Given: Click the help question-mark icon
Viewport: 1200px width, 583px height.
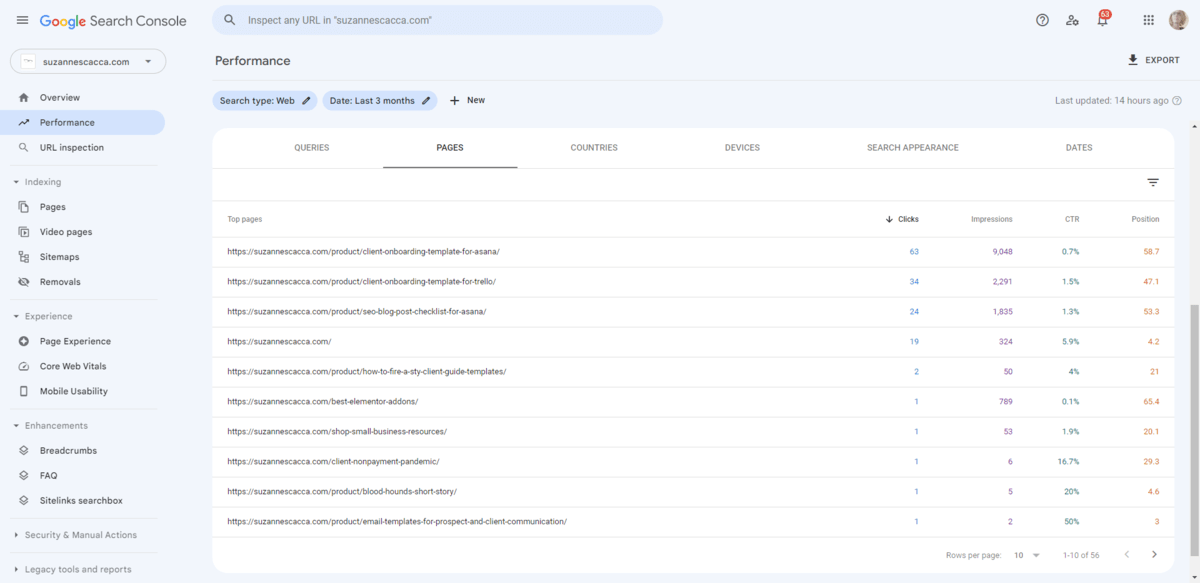Looking at the screenshot, I should [1042, 20].
